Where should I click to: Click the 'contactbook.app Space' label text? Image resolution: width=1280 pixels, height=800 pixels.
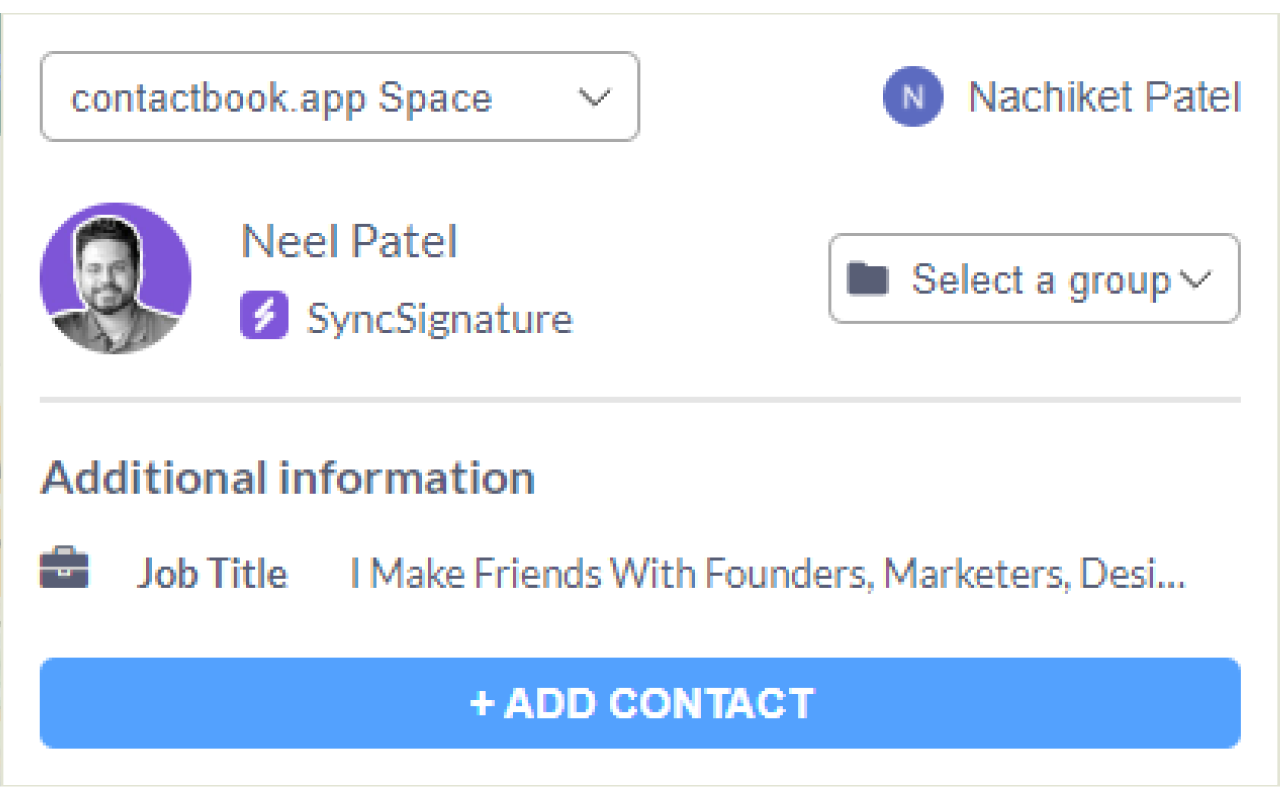coord(282,98)
